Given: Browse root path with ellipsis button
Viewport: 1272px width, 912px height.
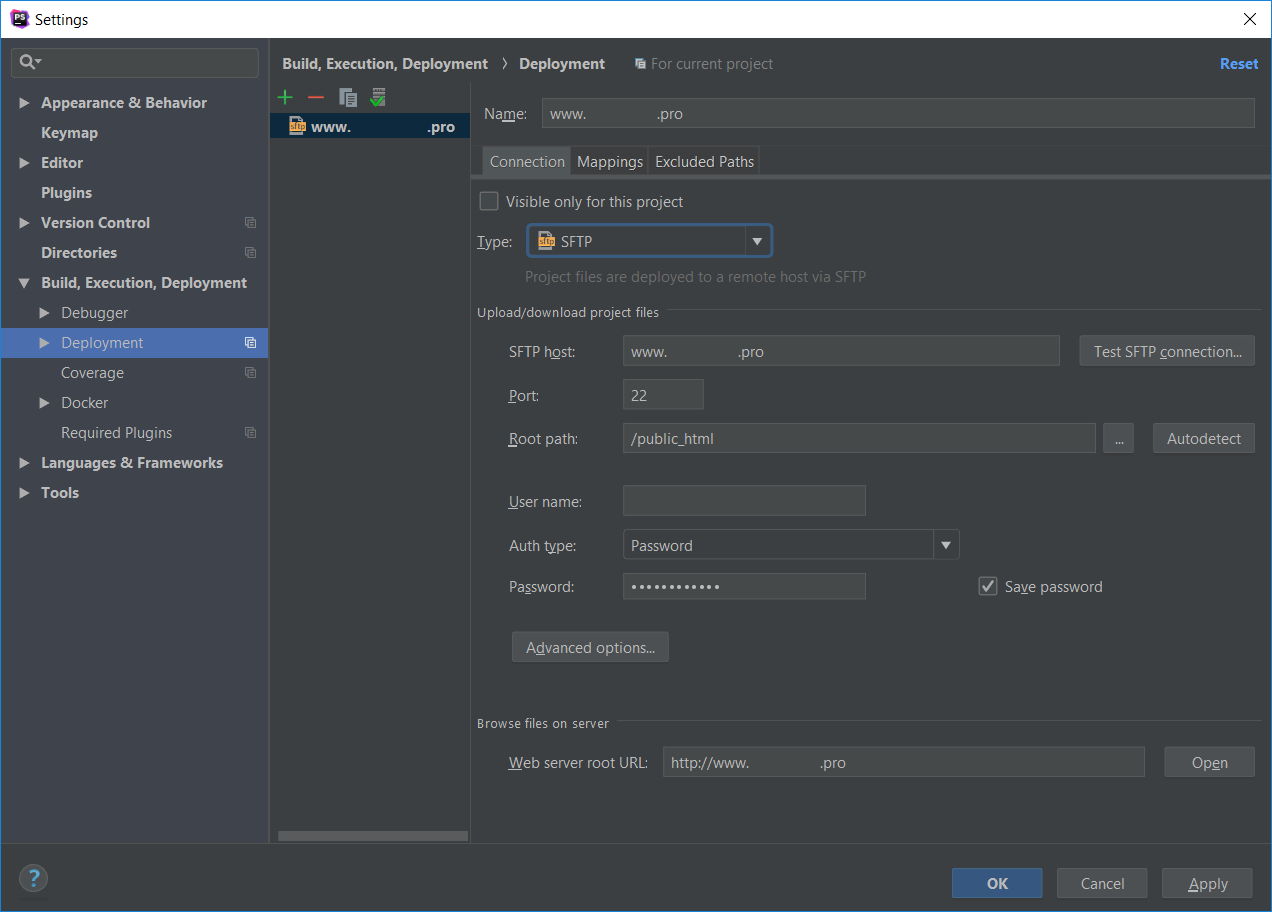Looking at the screenshot, I should 1119,438.
